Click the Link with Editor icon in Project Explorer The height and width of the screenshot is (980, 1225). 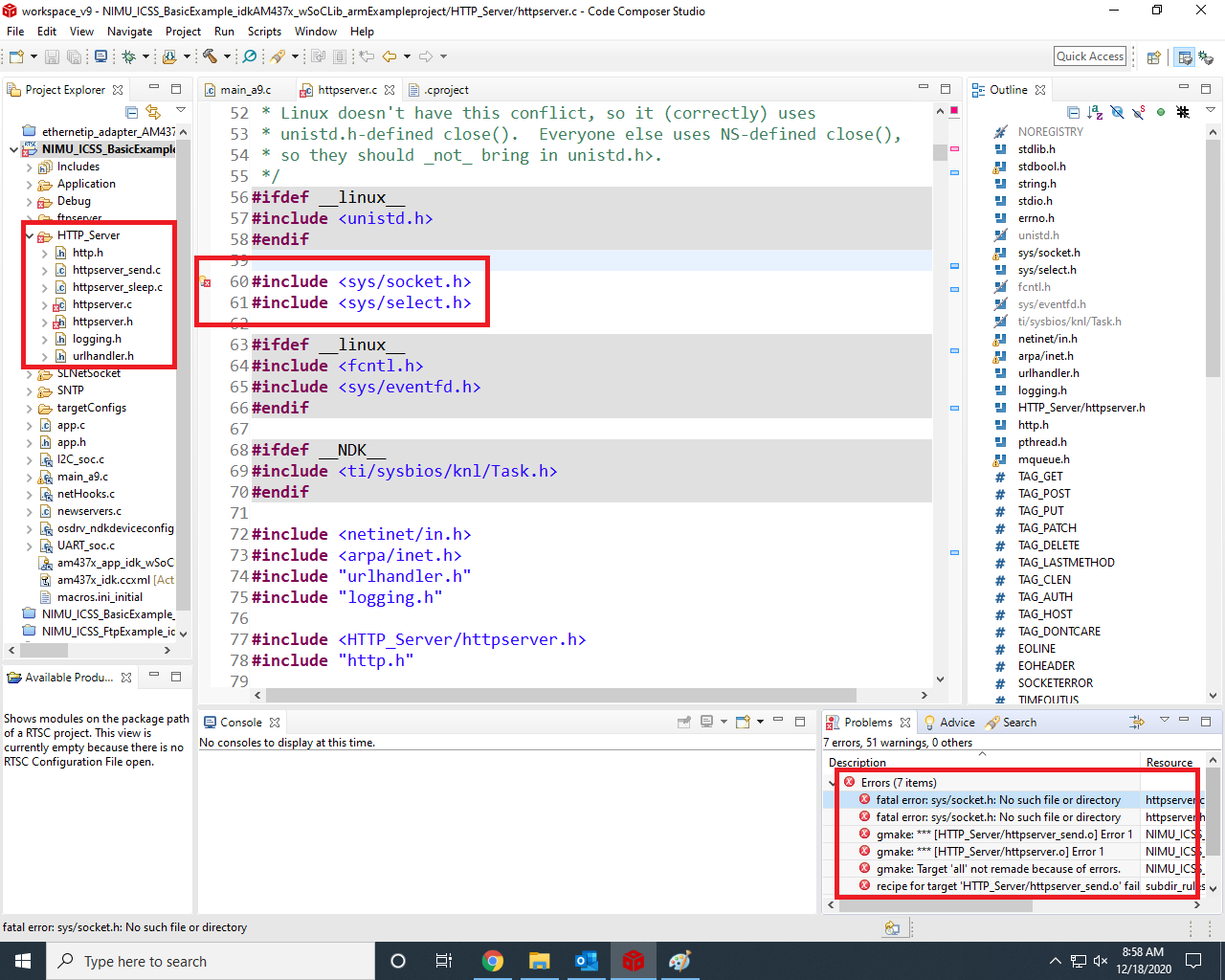coord(153,112)
